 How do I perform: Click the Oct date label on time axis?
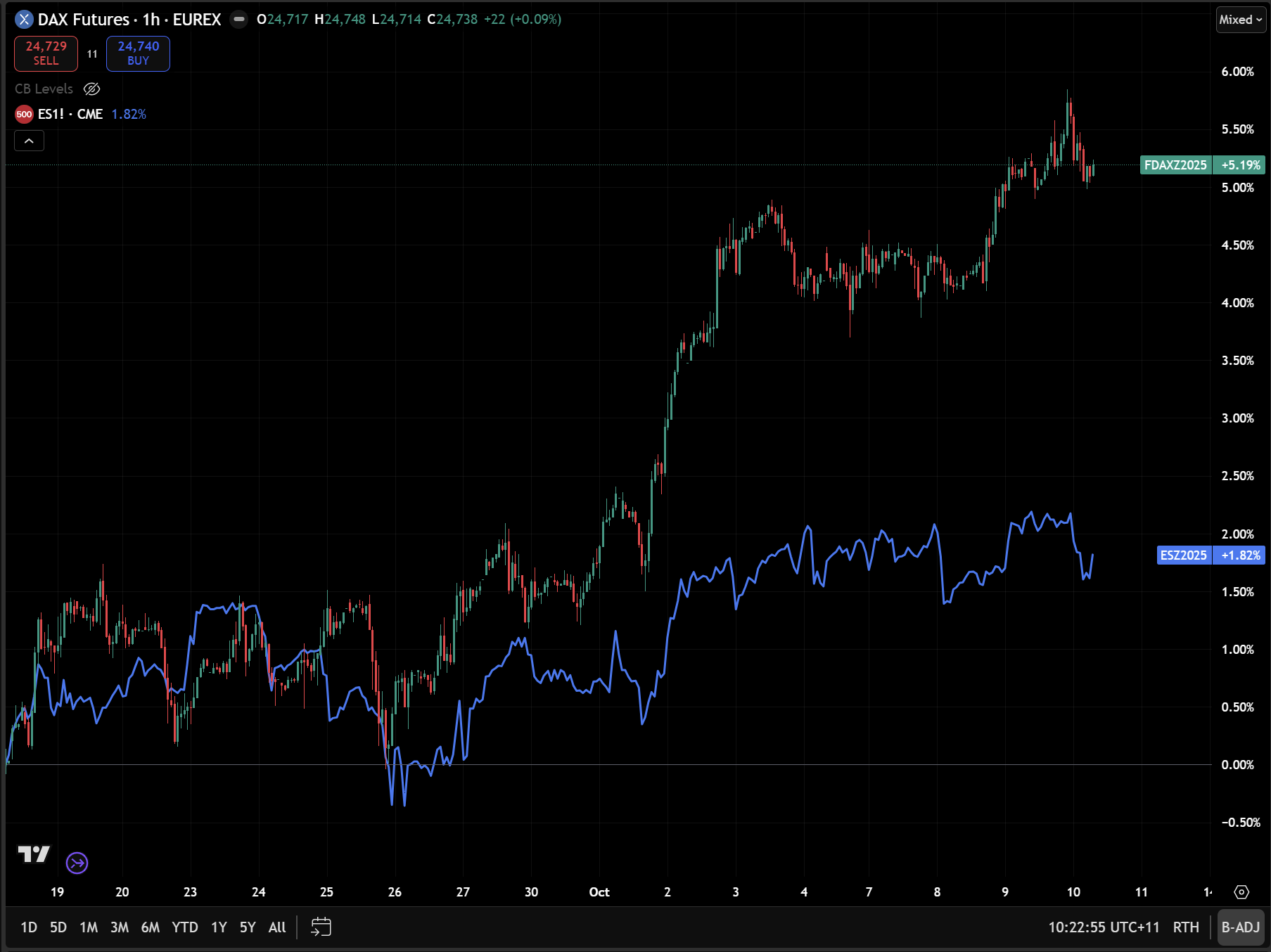(x=599, y=892)
